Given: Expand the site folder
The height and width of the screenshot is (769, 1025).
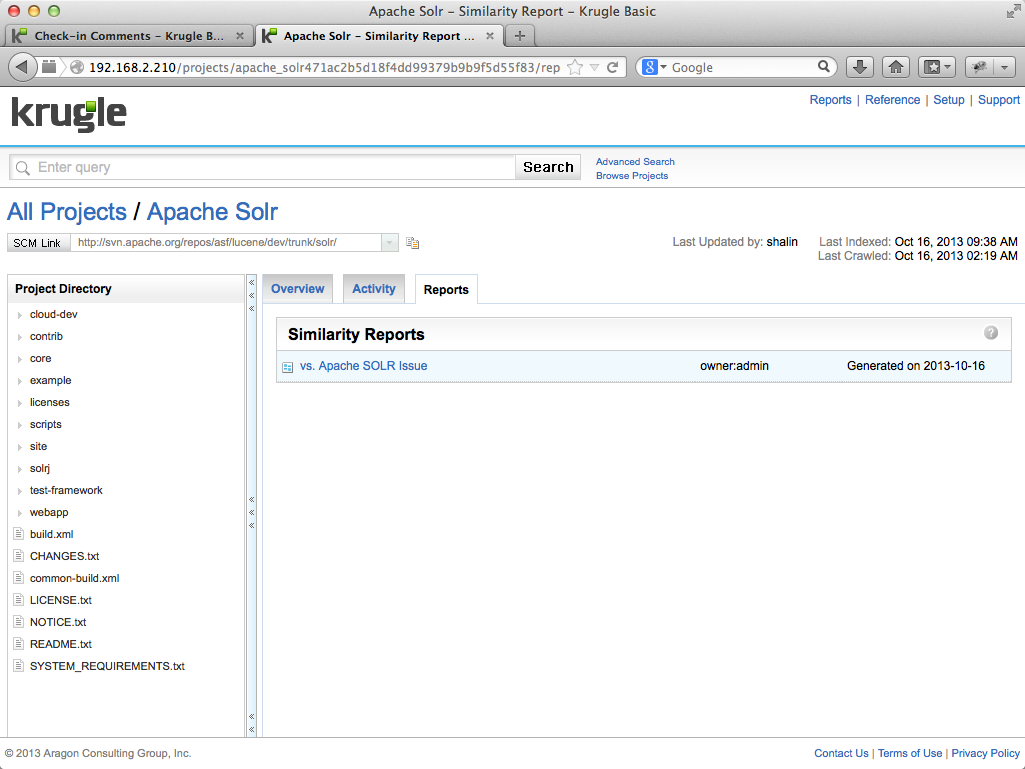Looking at the screenshot, I should (20, 447).
